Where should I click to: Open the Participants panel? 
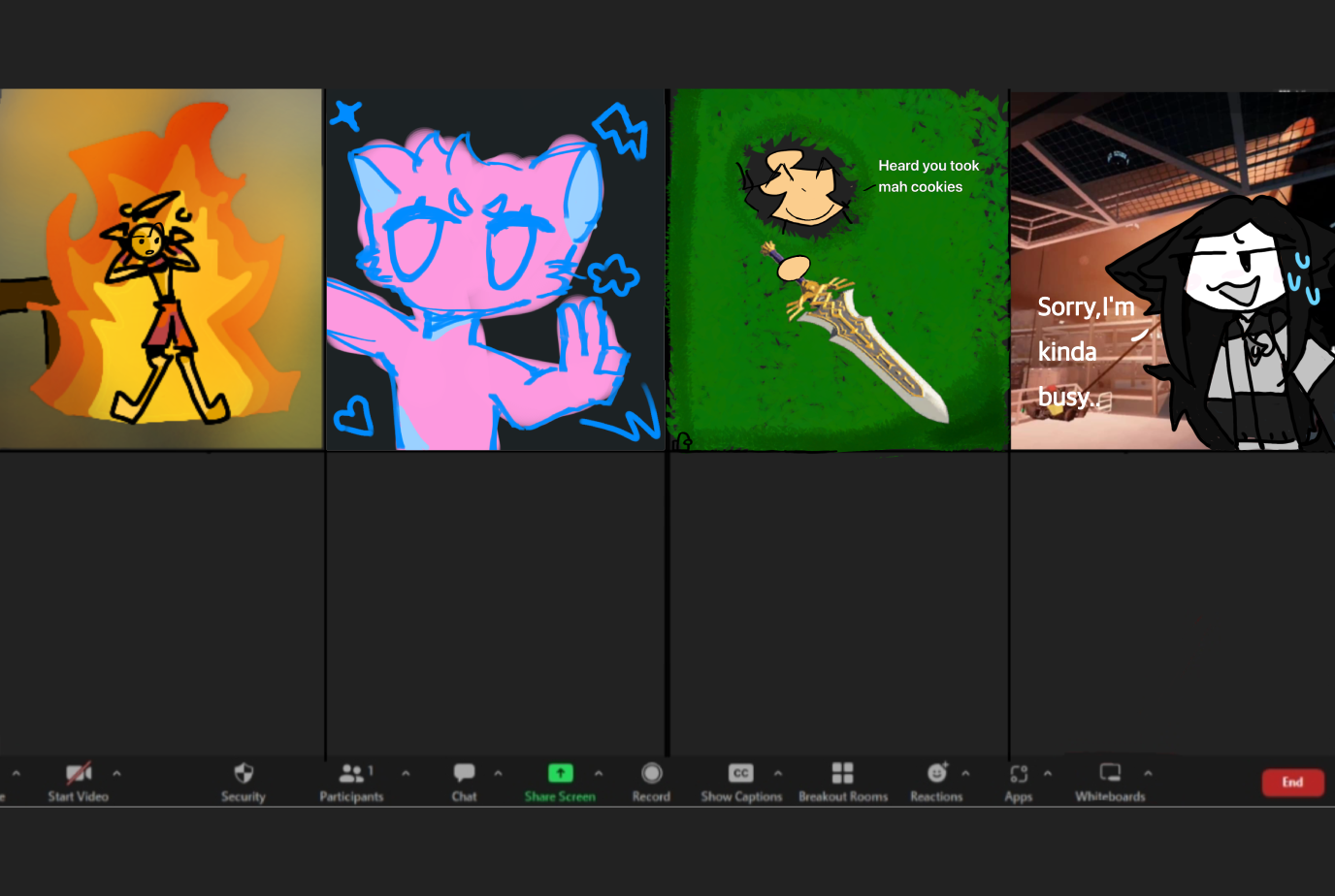[x=351, y=774]
